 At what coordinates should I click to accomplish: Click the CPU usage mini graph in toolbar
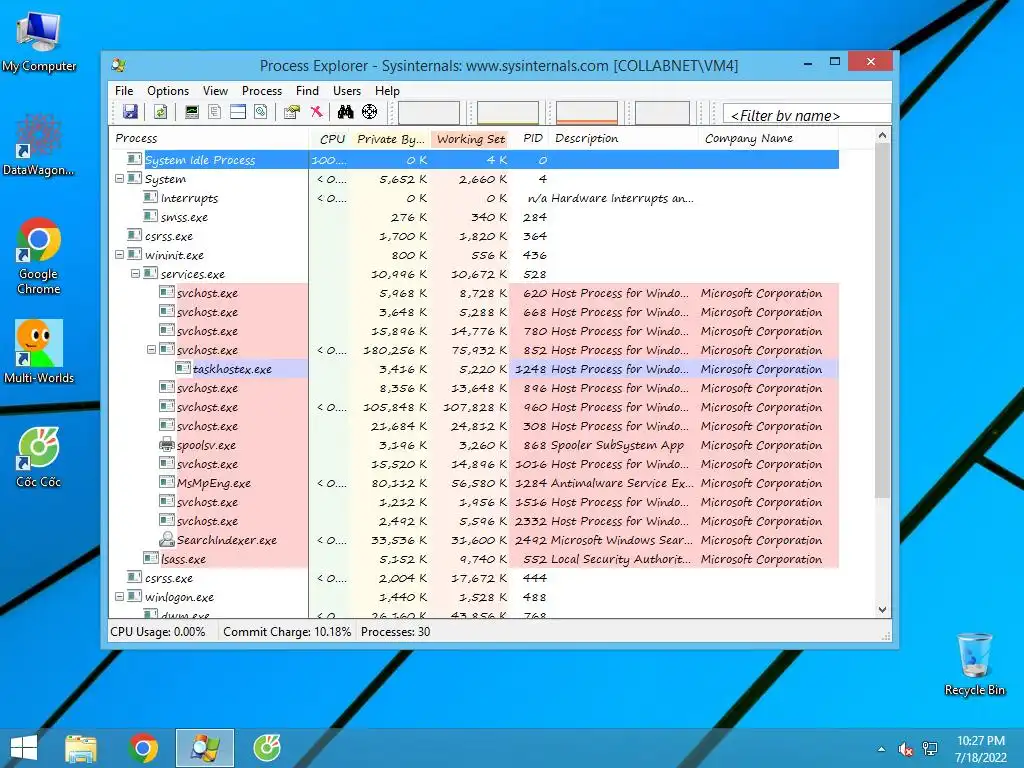point(428,112)
